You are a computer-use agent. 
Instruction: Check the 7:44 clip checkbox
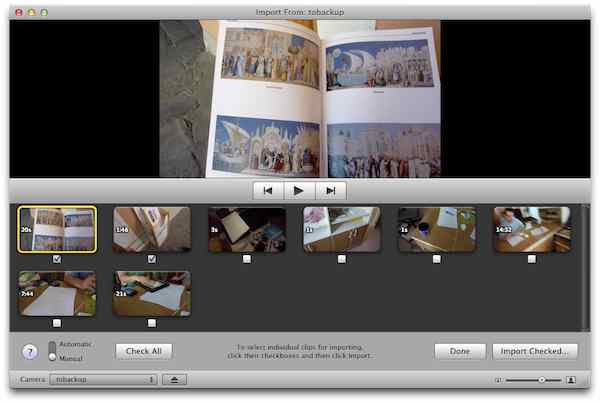click(x=57, y=323)
